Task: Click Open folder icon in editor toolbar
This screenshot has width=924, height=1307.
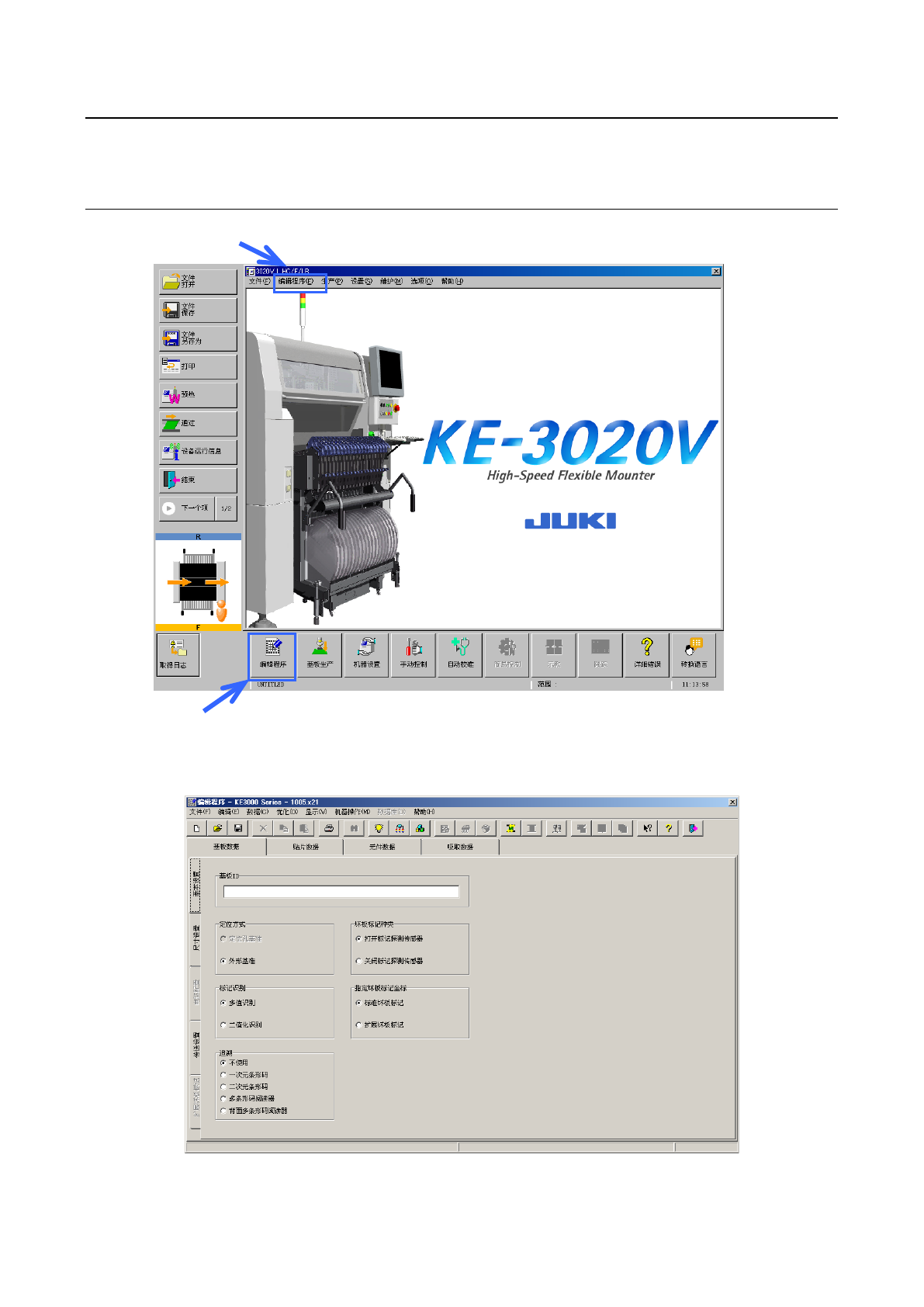Action: click(x=218, y=828)
